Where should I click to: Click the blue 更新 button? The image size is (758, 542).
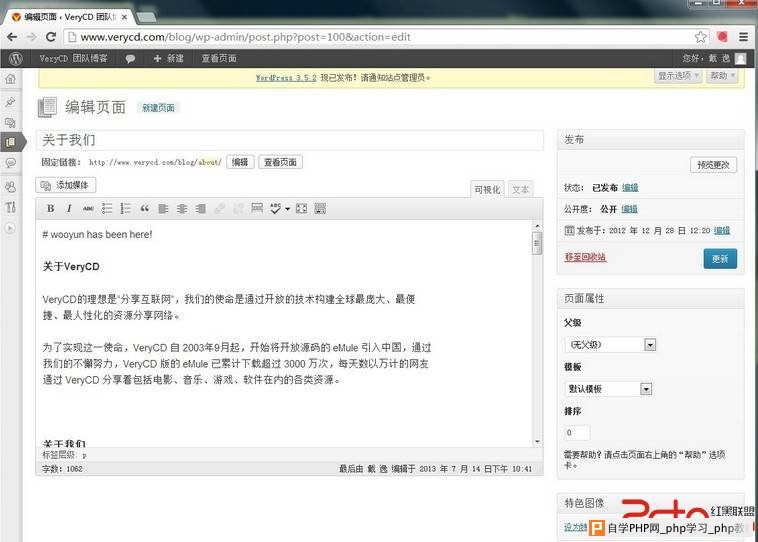(x=720, y=259)
